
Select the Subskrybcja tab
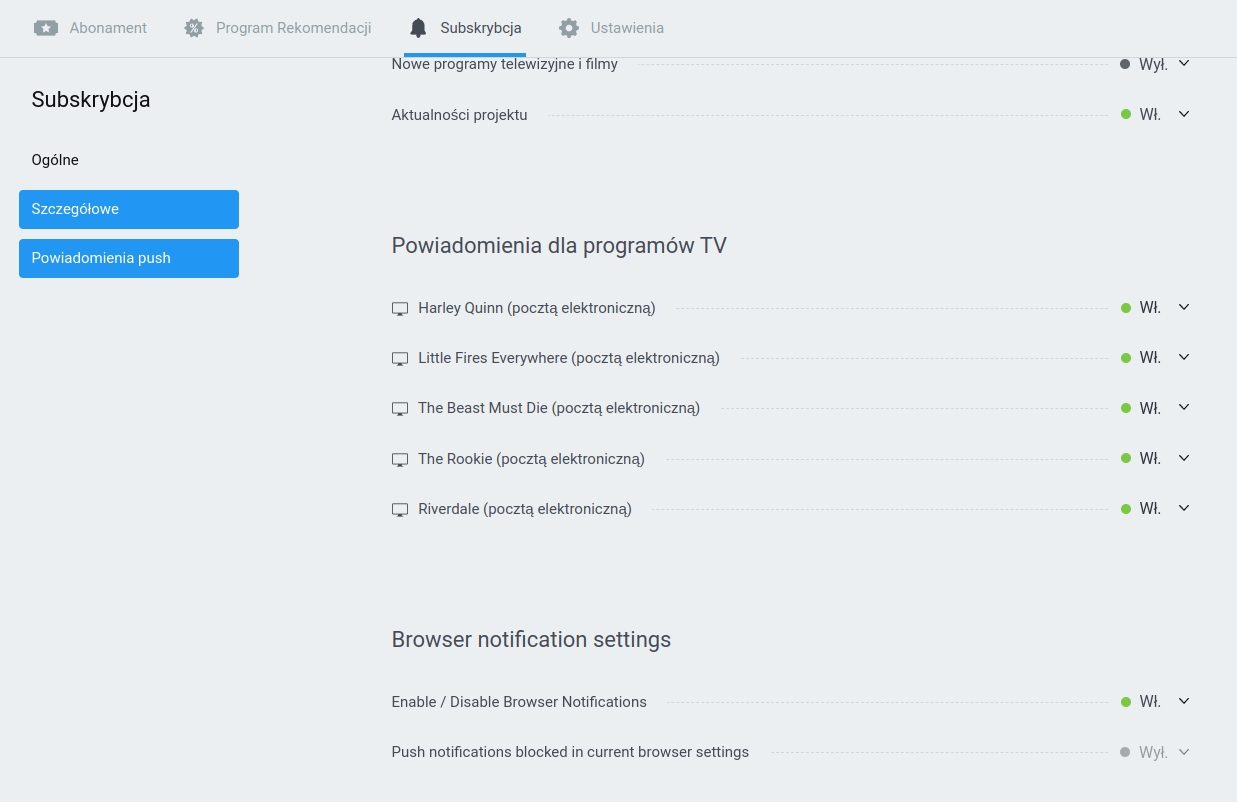point(465,28)
